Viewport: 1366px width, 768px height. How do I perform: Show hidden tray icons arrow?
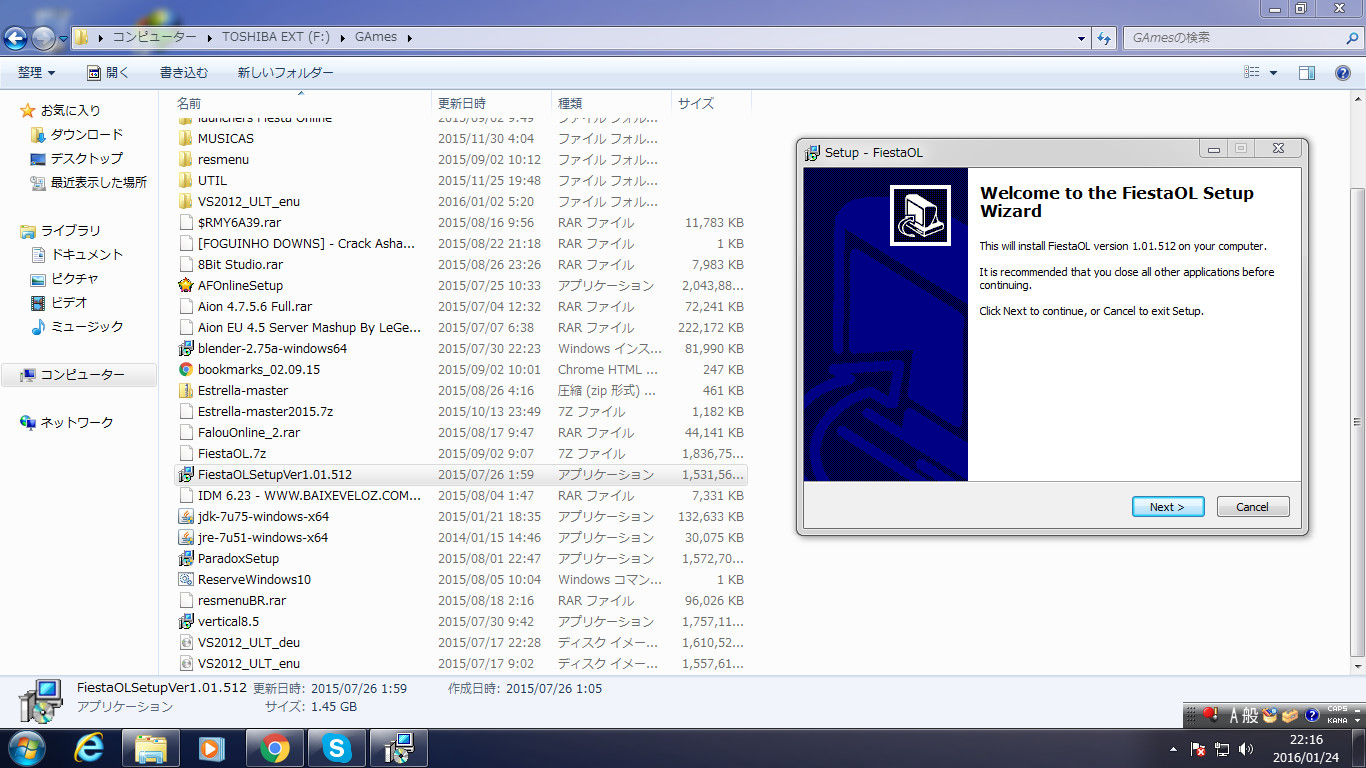tap(1174, 748)
